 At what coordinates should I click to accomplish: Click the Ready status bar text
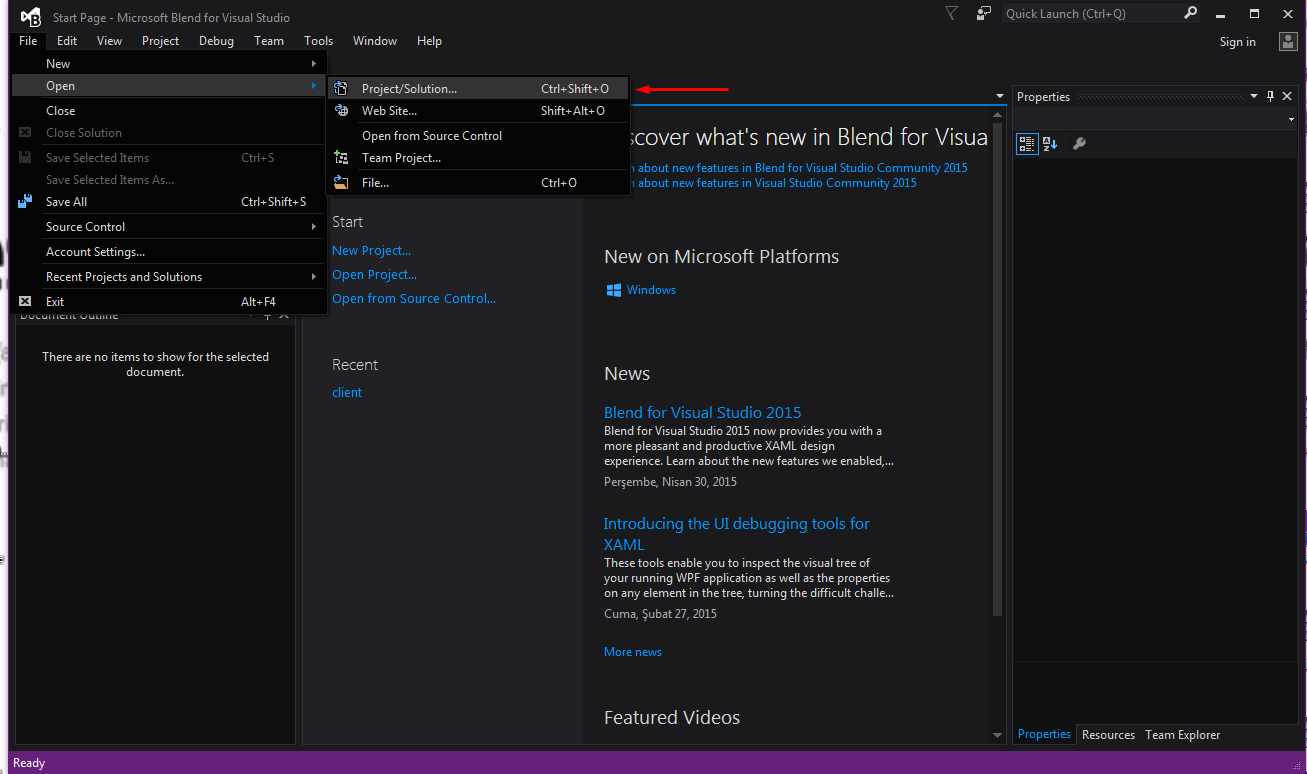tap(29, 763)
